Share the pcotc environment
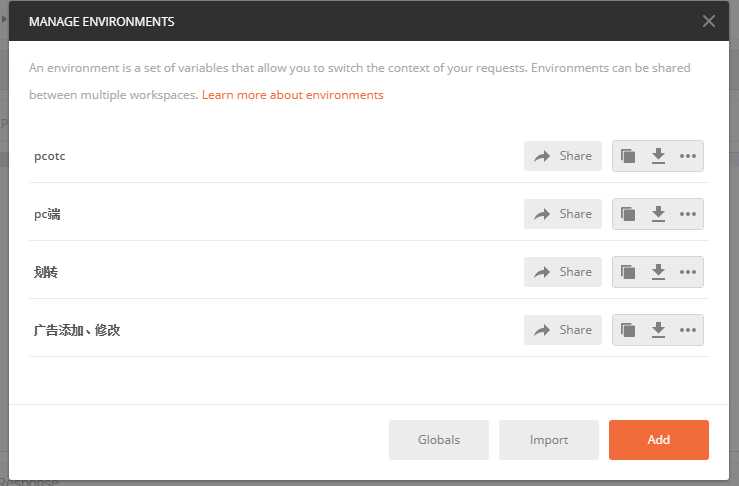The height and width of the screenshot is (486, 739). point(563,156)
